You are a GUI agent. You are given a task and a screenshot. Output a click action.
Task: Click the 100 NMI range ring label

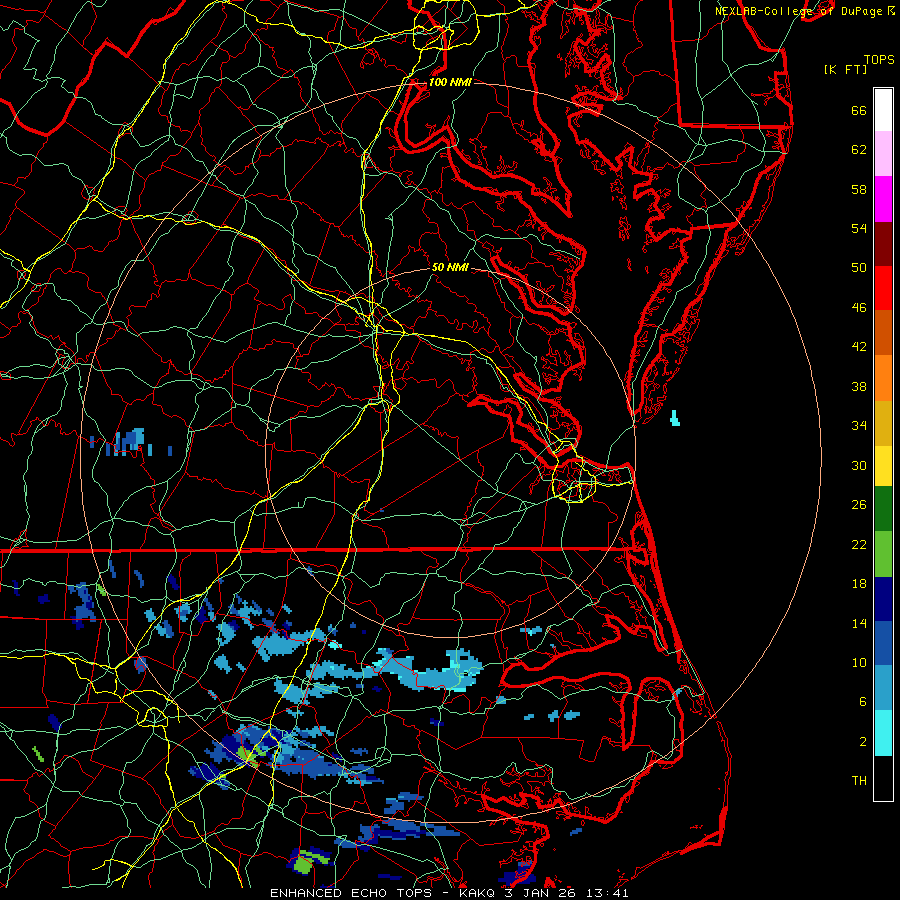click(x=450, y=82)
